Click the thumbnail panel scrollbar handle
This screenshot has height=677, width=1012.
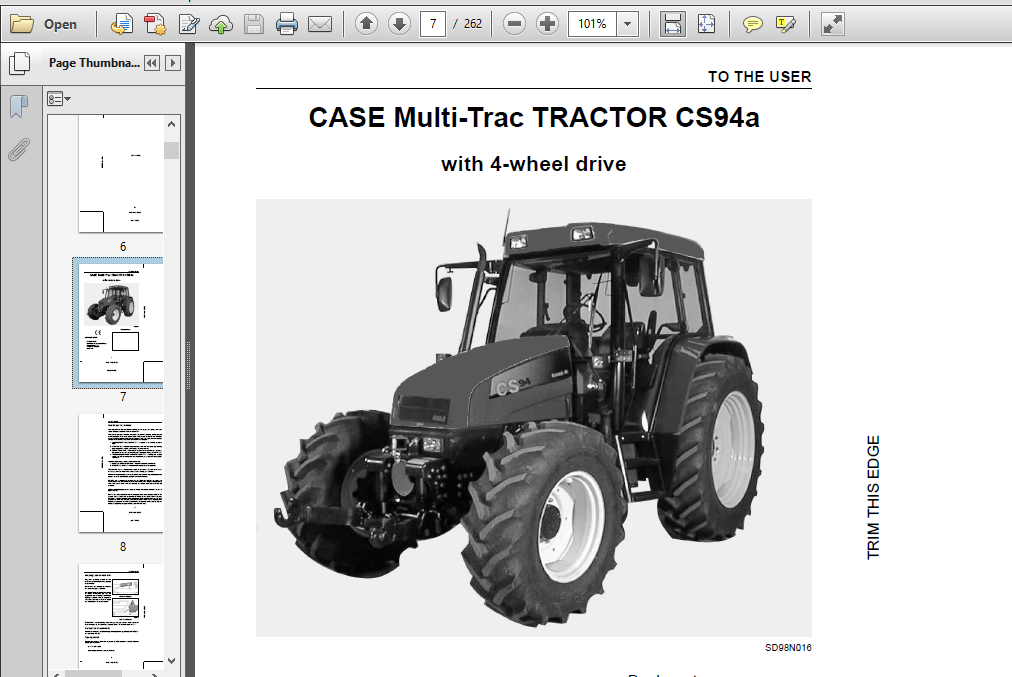coord(171,150)
